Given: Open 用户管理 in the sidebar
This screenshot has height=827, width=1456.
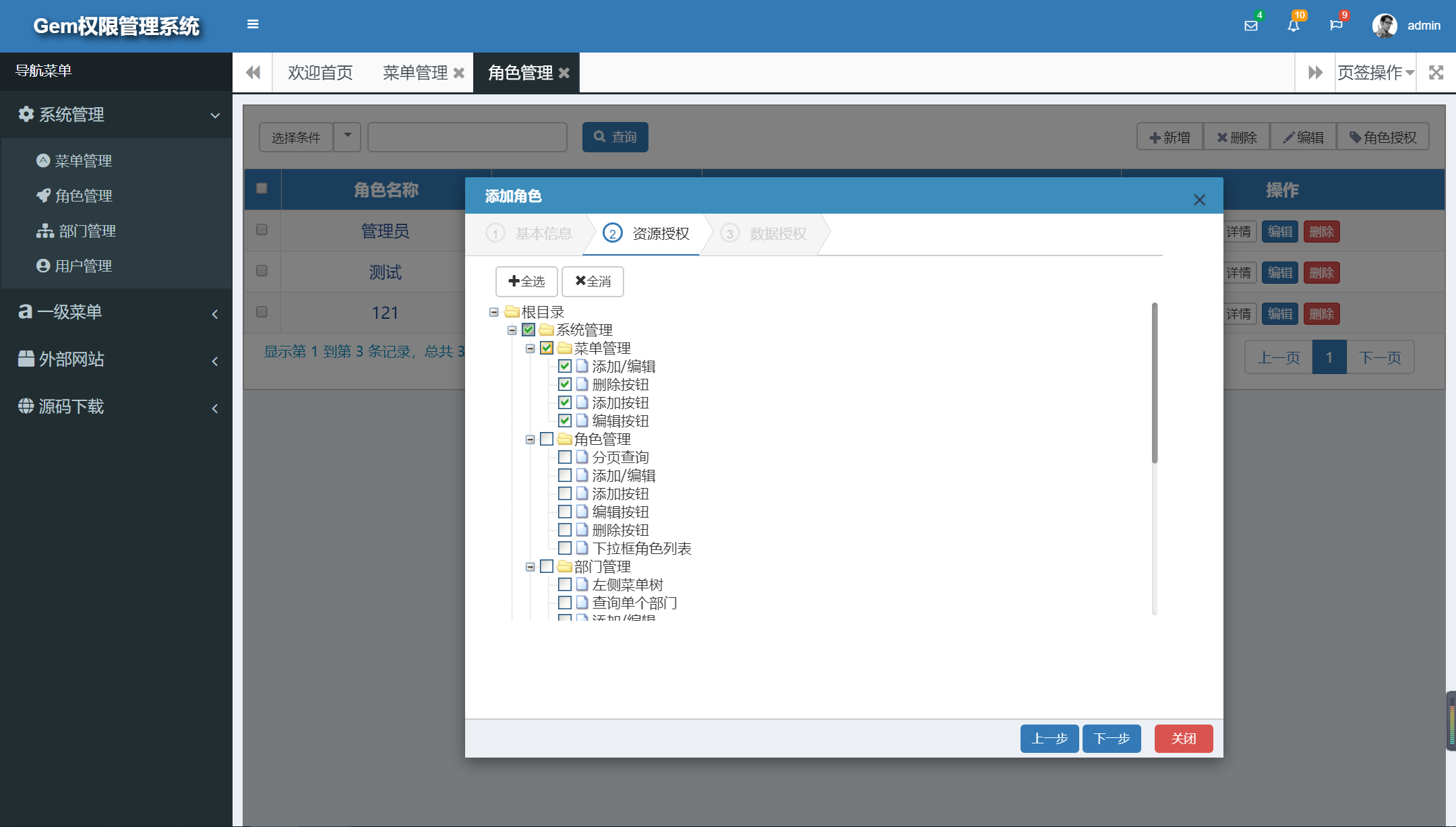Looking at the screenshot, I should pyautogui.click(x=83, y=266).
